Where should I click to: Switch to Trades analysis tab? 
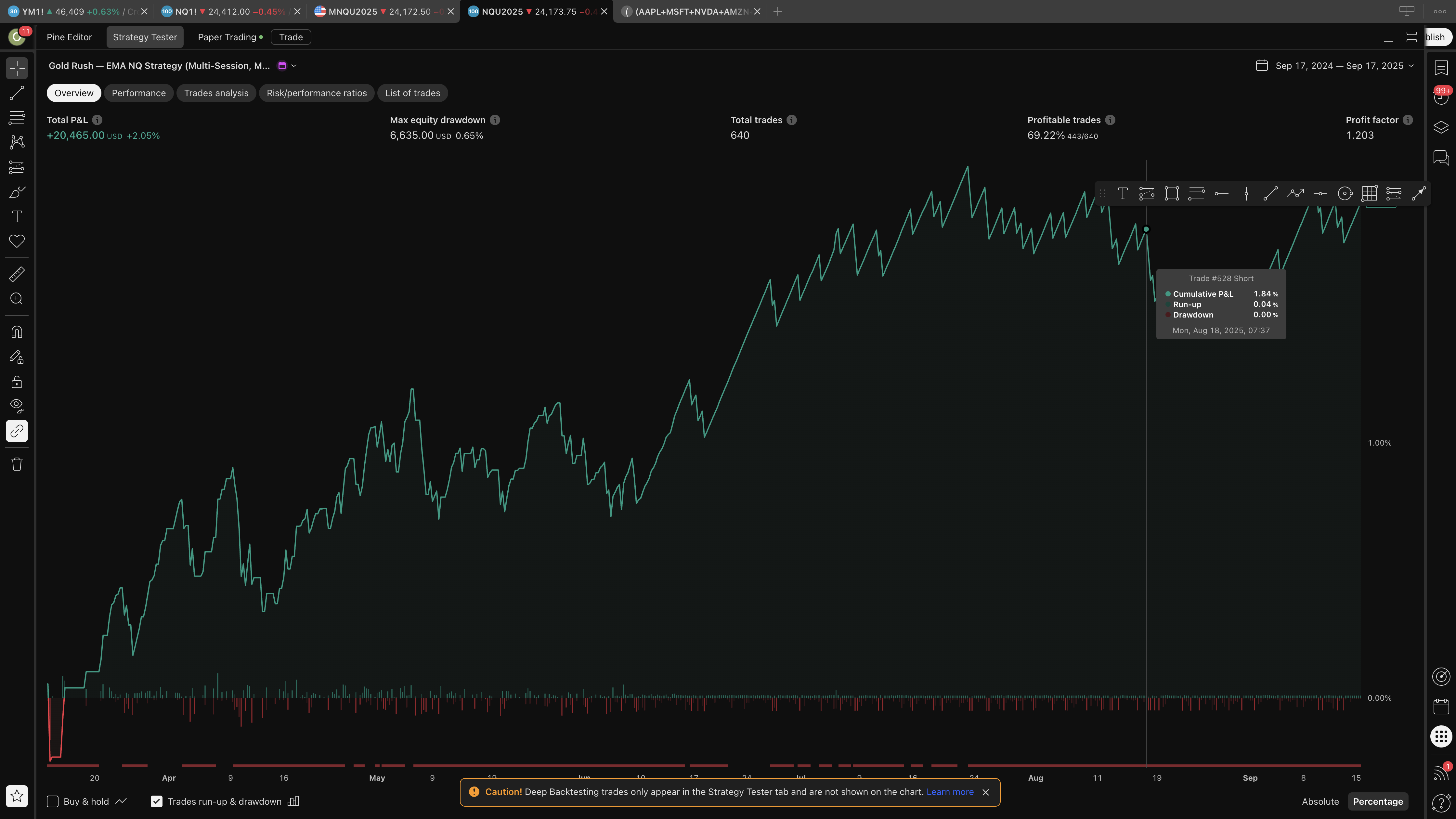point(216,93)
